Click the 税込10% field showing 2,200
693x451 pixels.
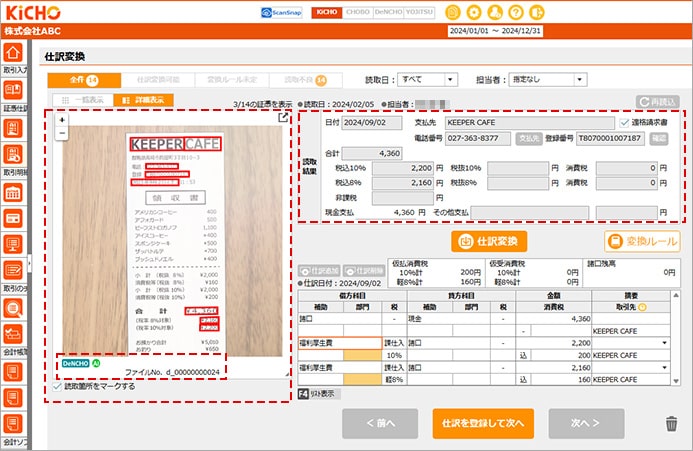[x=403, y=168]
